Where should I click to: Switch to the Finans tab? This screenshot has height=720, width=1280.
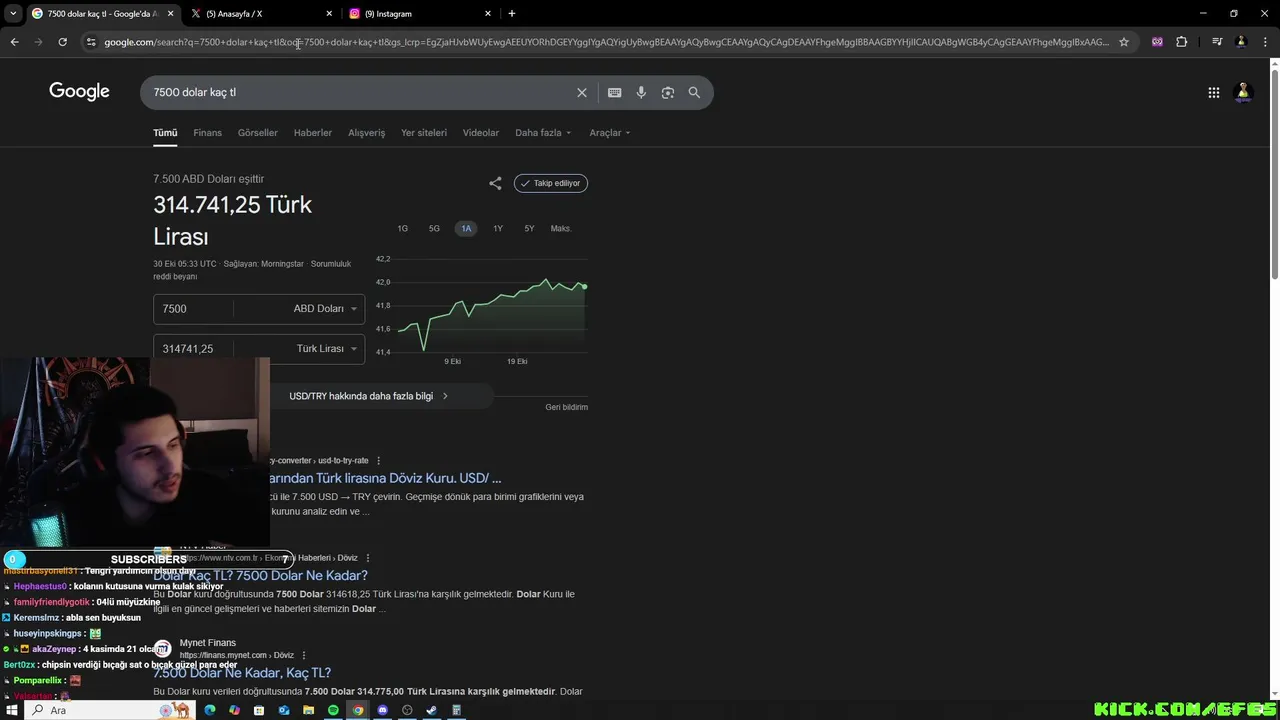pos(207,132)
